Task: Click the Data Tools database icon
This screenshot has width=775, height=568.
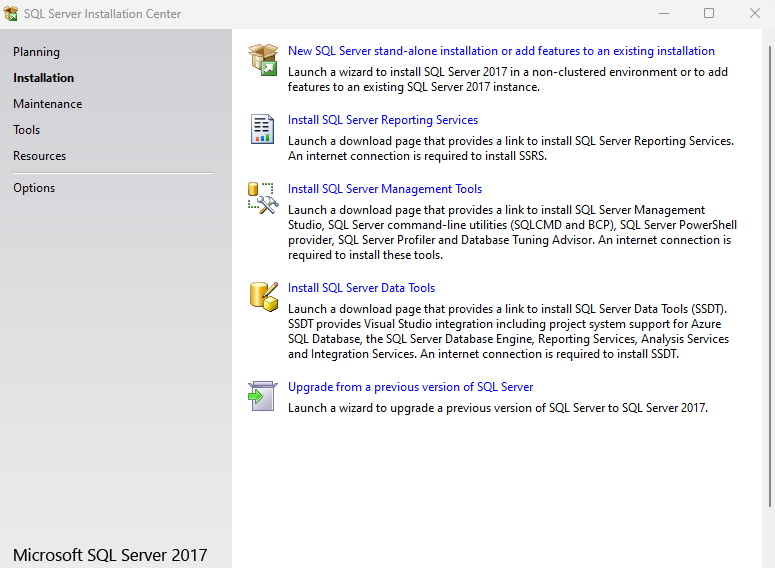Action: pos(263,297)
